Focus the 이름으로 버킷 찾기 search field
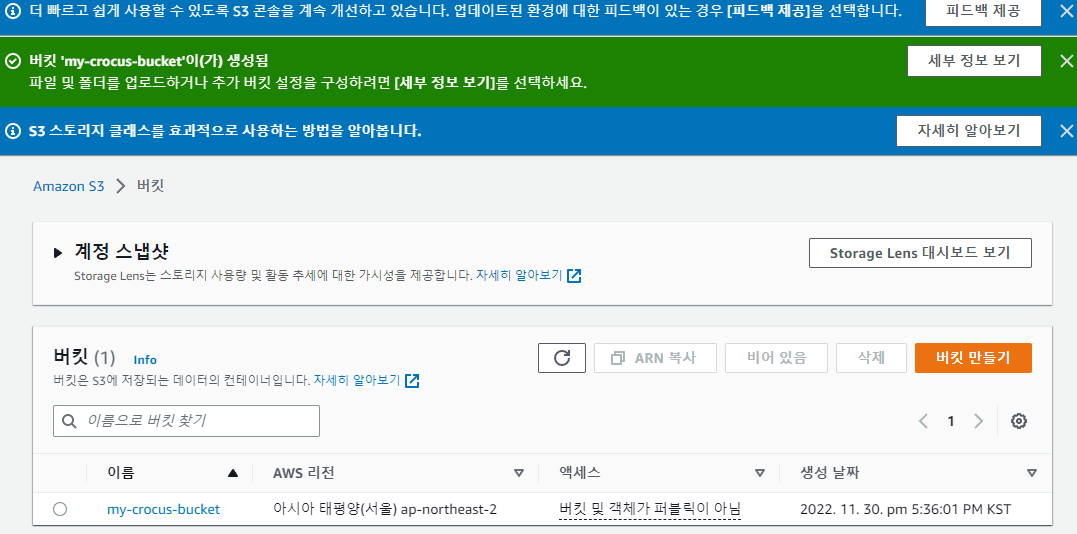1077x534 pixels. 186,421
